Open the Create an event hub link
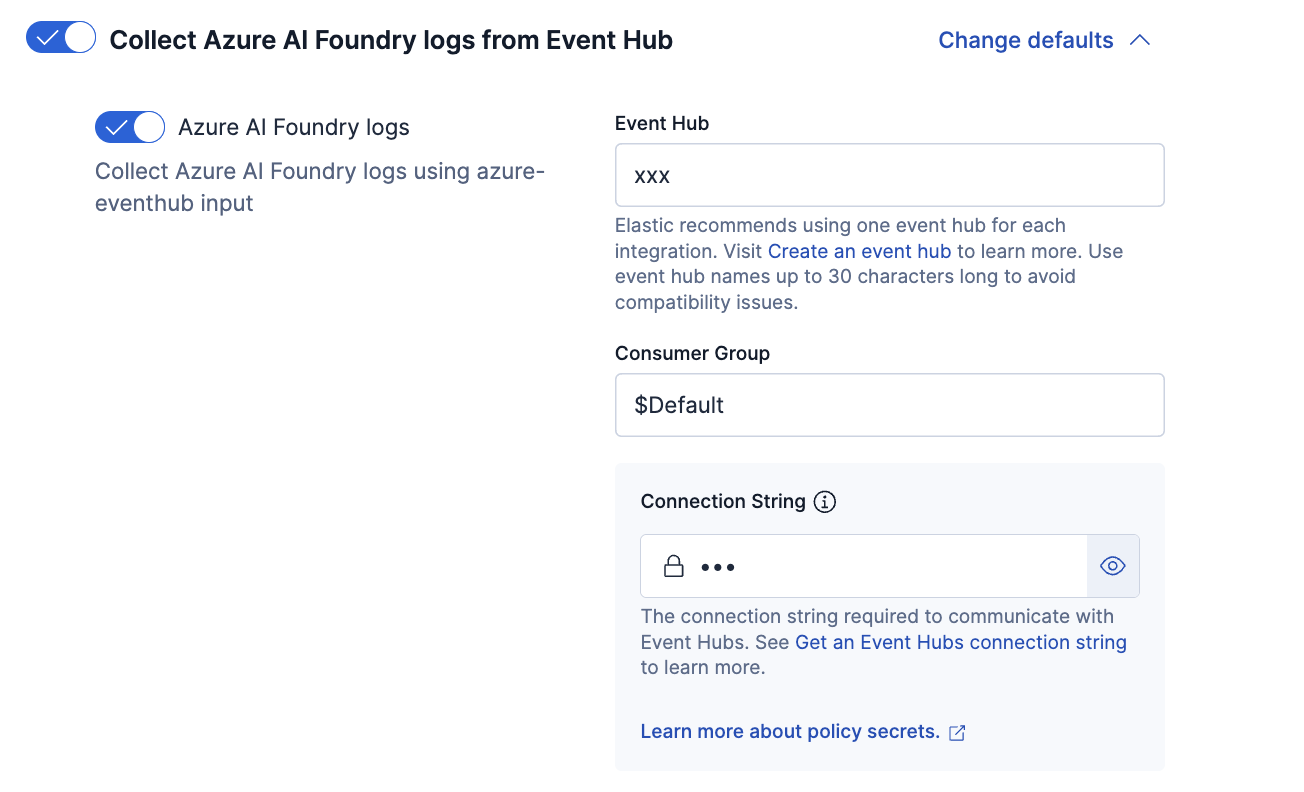This screenshot has height=792, width=1304. [859, 251]
